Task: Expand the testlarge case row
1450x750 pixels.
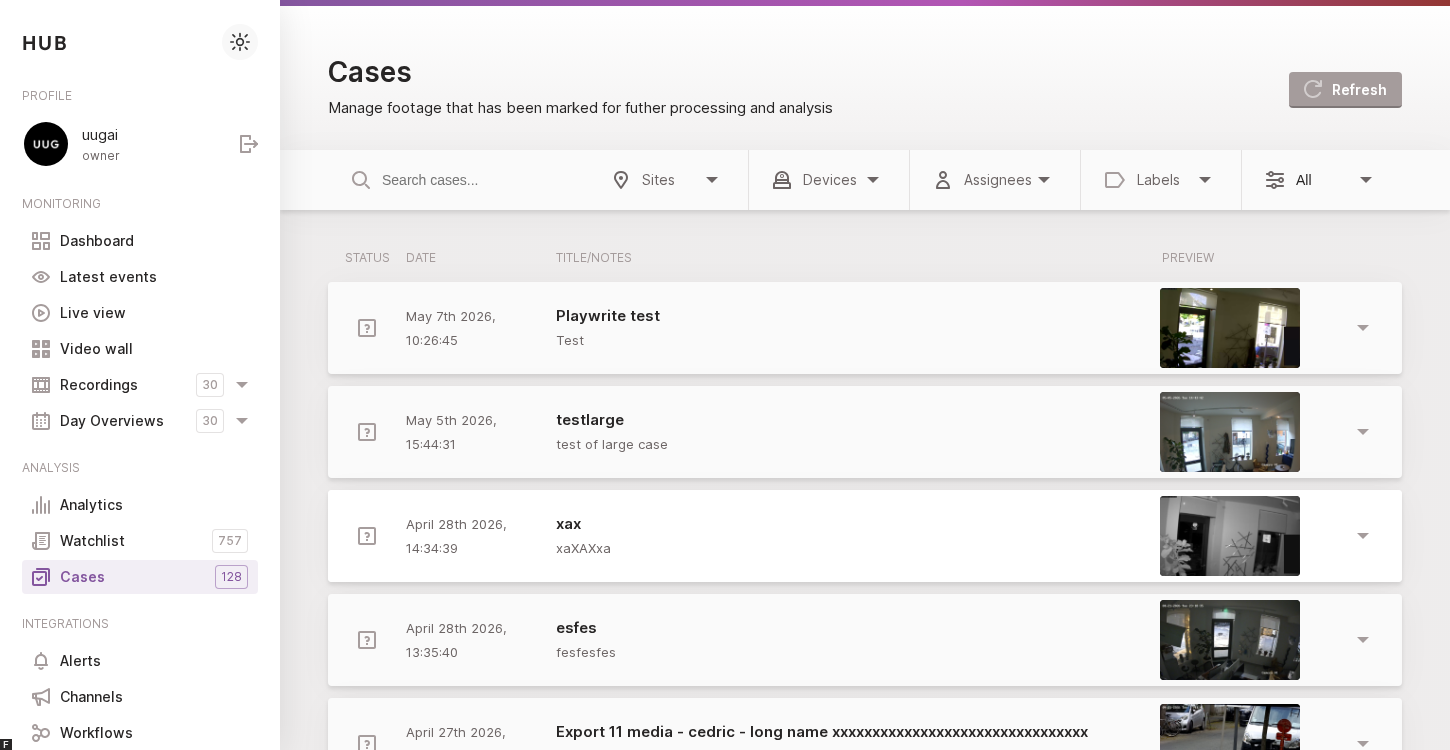Action: tap(1363, 432)
